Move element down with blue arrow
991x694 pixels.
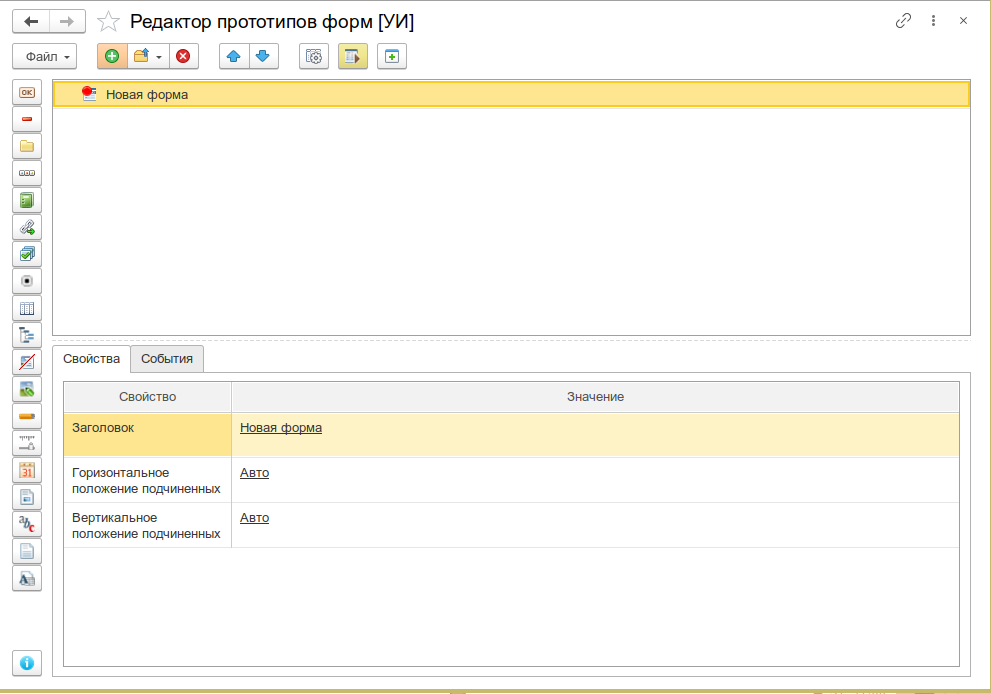point(264,56)
